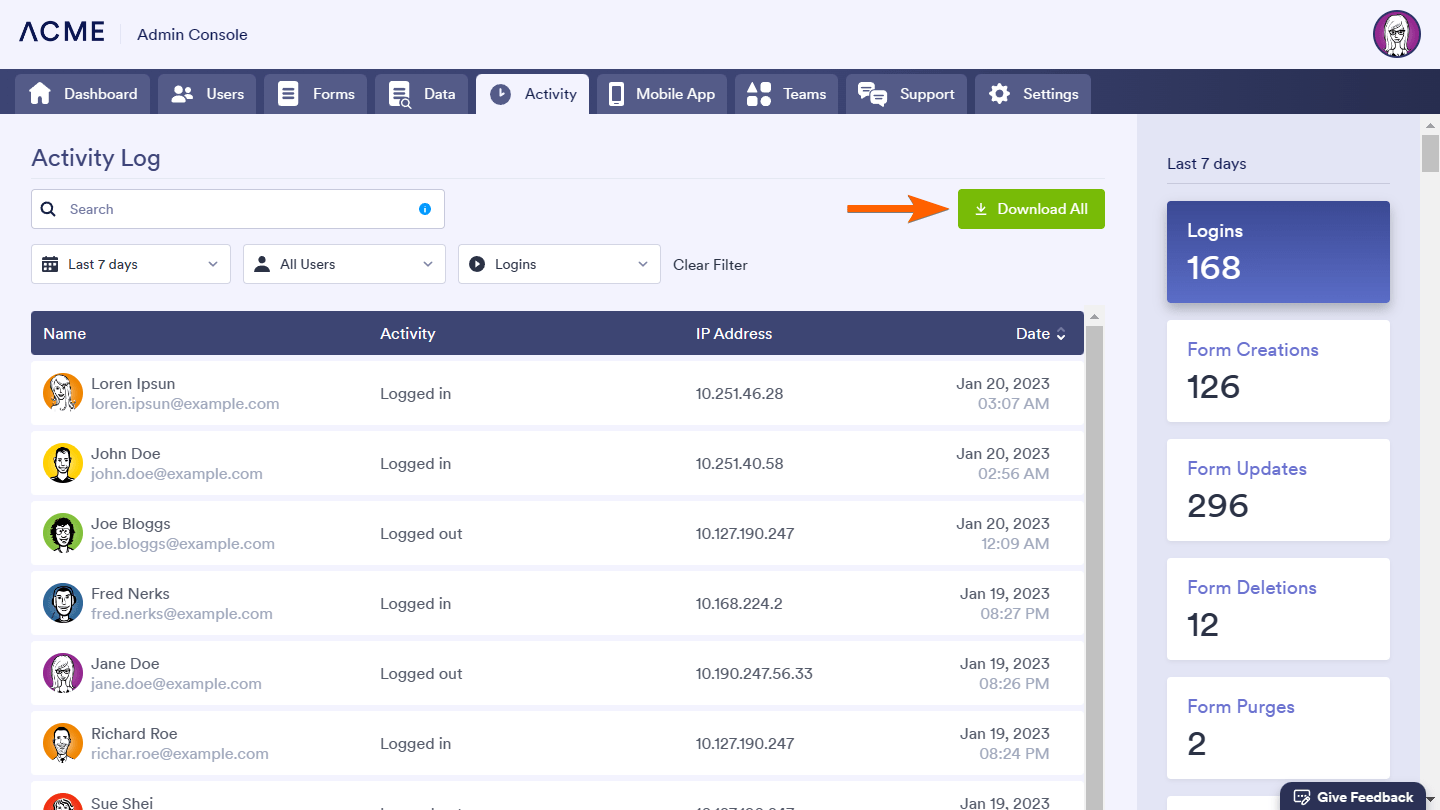Click the chat bubbles icon on Support tab

point(872,94)
